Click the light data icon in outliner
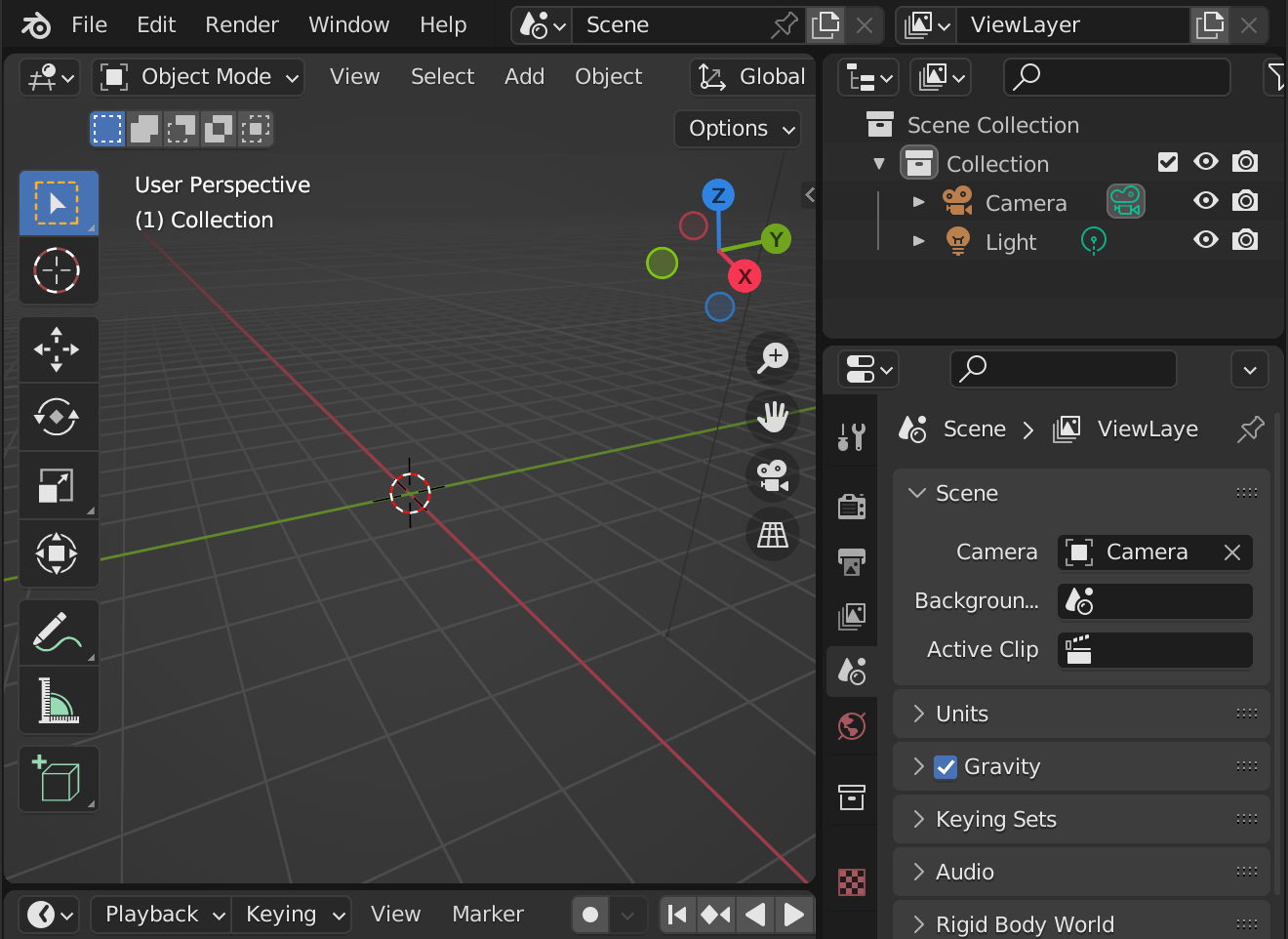The image size is (1288, 939). pos(1094,241)
